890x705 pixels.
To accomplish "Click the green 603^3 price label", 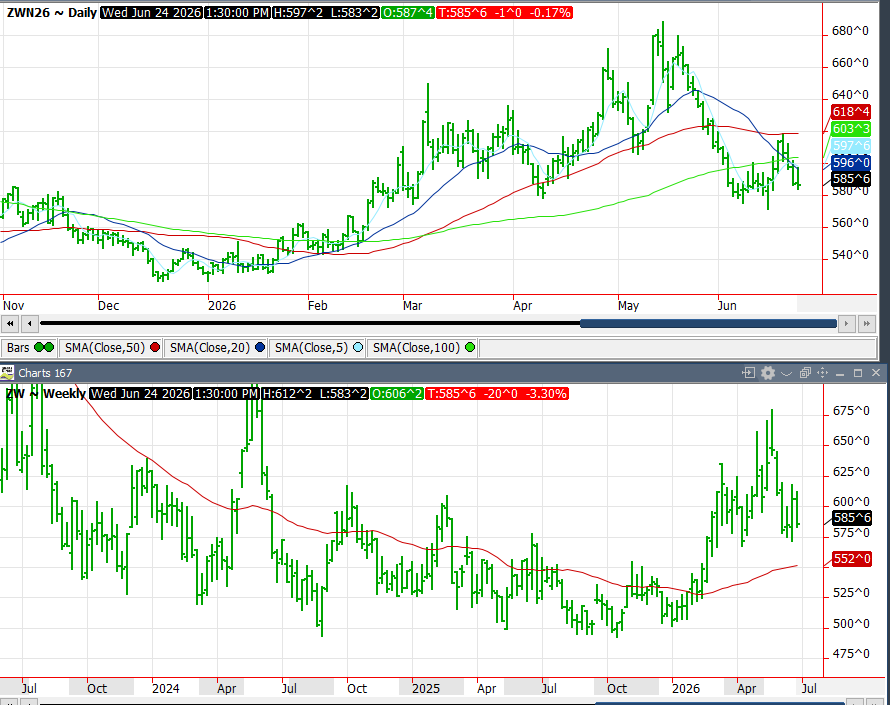I will tap(850, 128).
